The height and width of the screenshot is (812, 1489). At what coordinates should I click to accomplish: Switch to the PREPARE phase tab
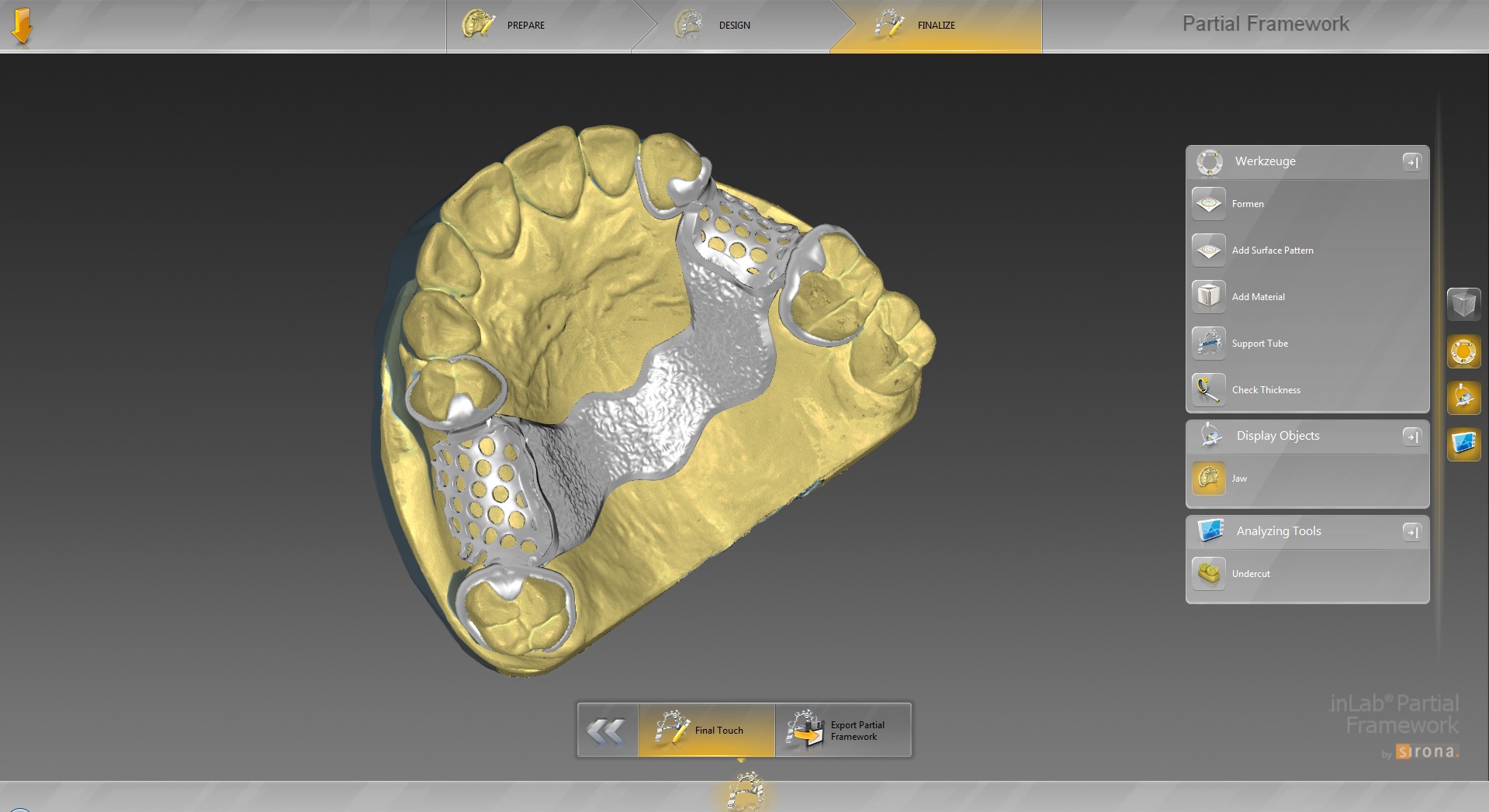click(539, 26)
